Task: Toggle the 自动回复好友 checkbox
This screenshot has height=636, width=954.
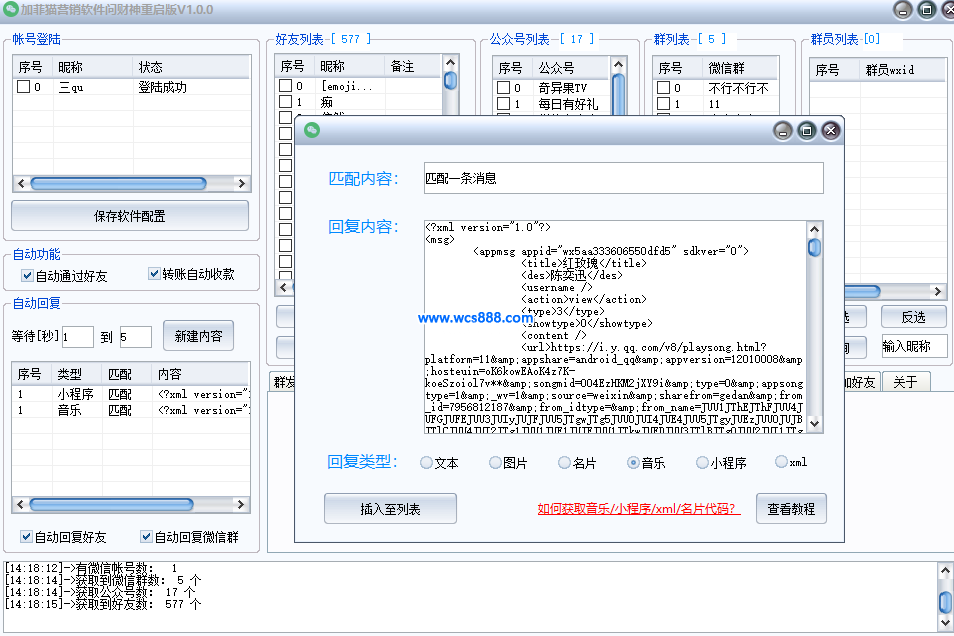Action: point(27,537)
